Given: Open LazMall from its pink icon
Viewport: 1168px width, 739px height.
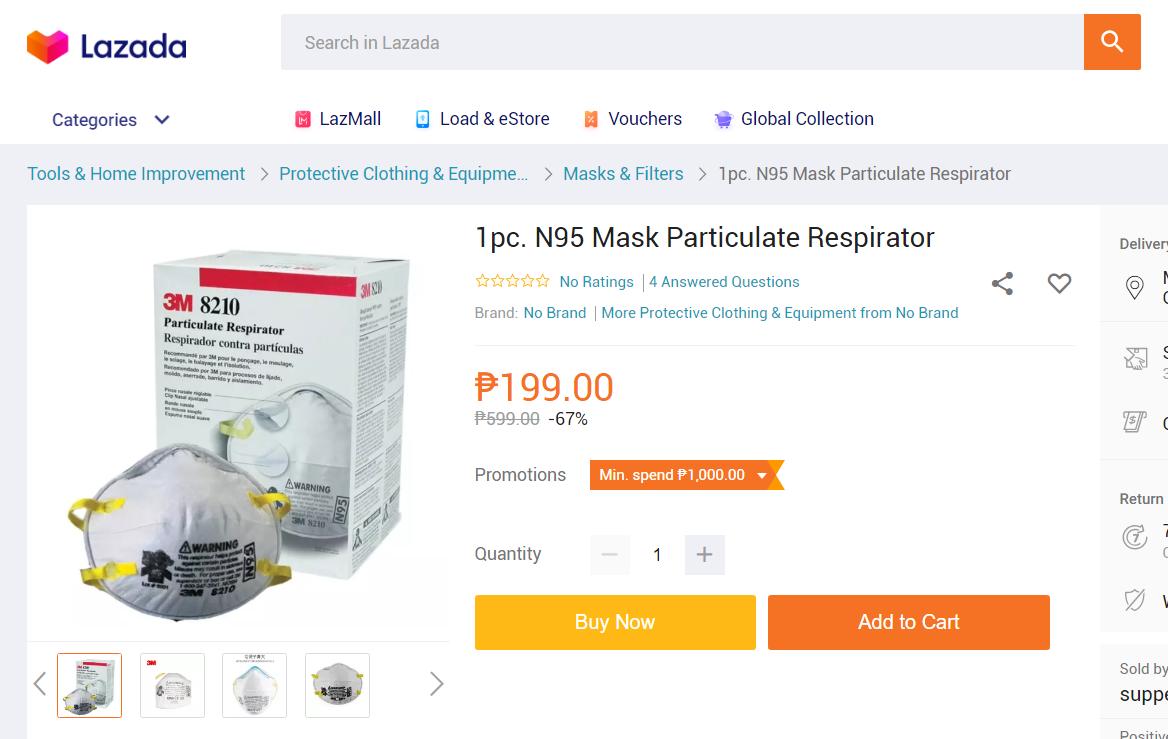Looking at the screenshot, I should pyautogui.click(x=302, y=119).
